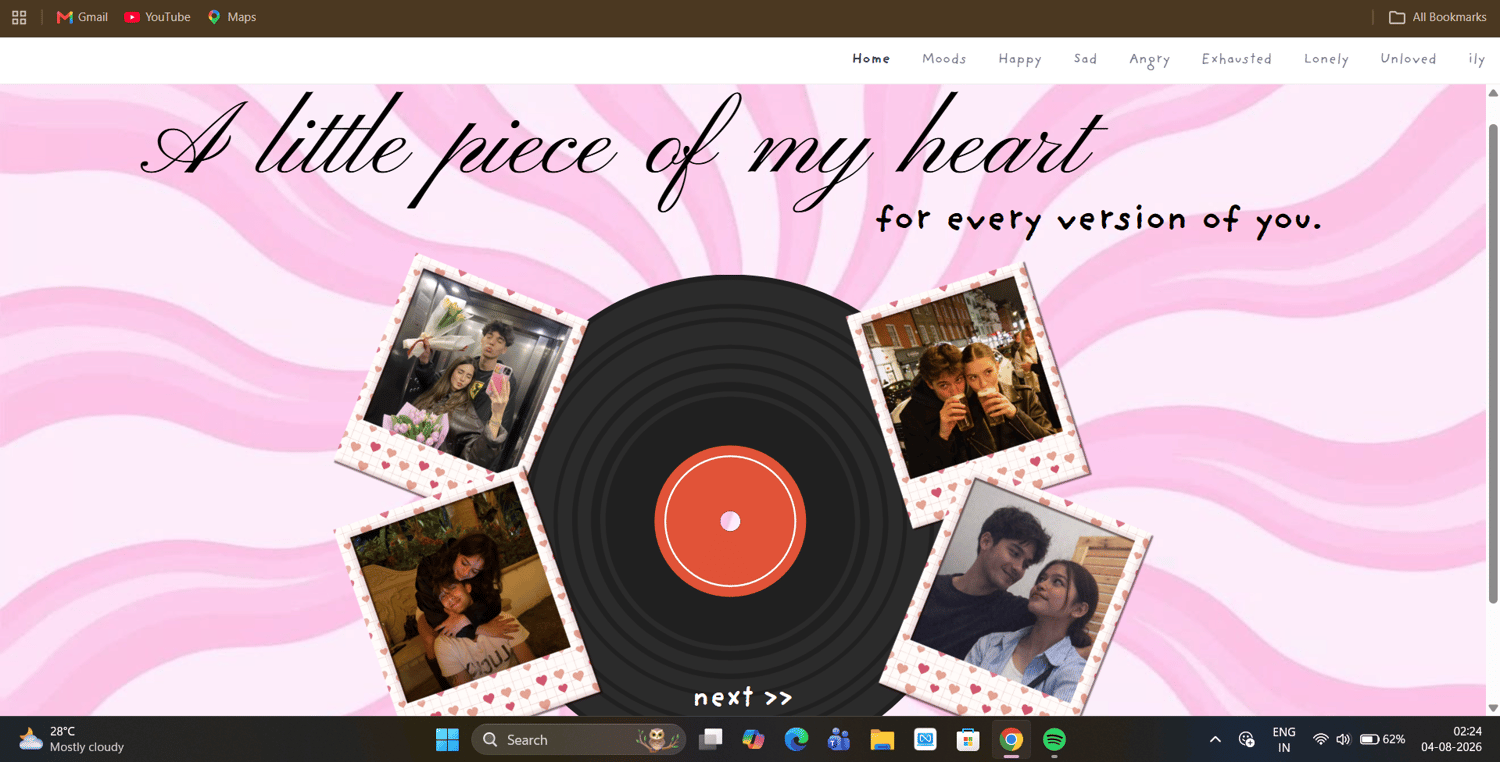
Task: Click the page scrollbar up arrow
Action: [1493, 93]
